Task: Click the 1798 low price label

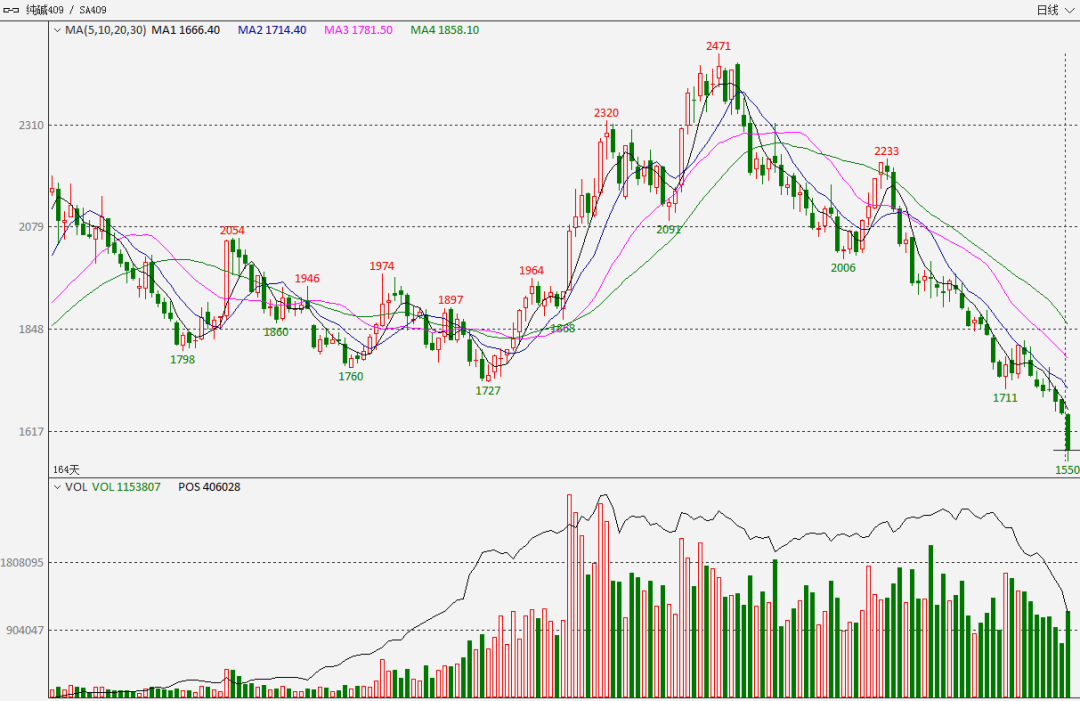Action: [183, 359]
